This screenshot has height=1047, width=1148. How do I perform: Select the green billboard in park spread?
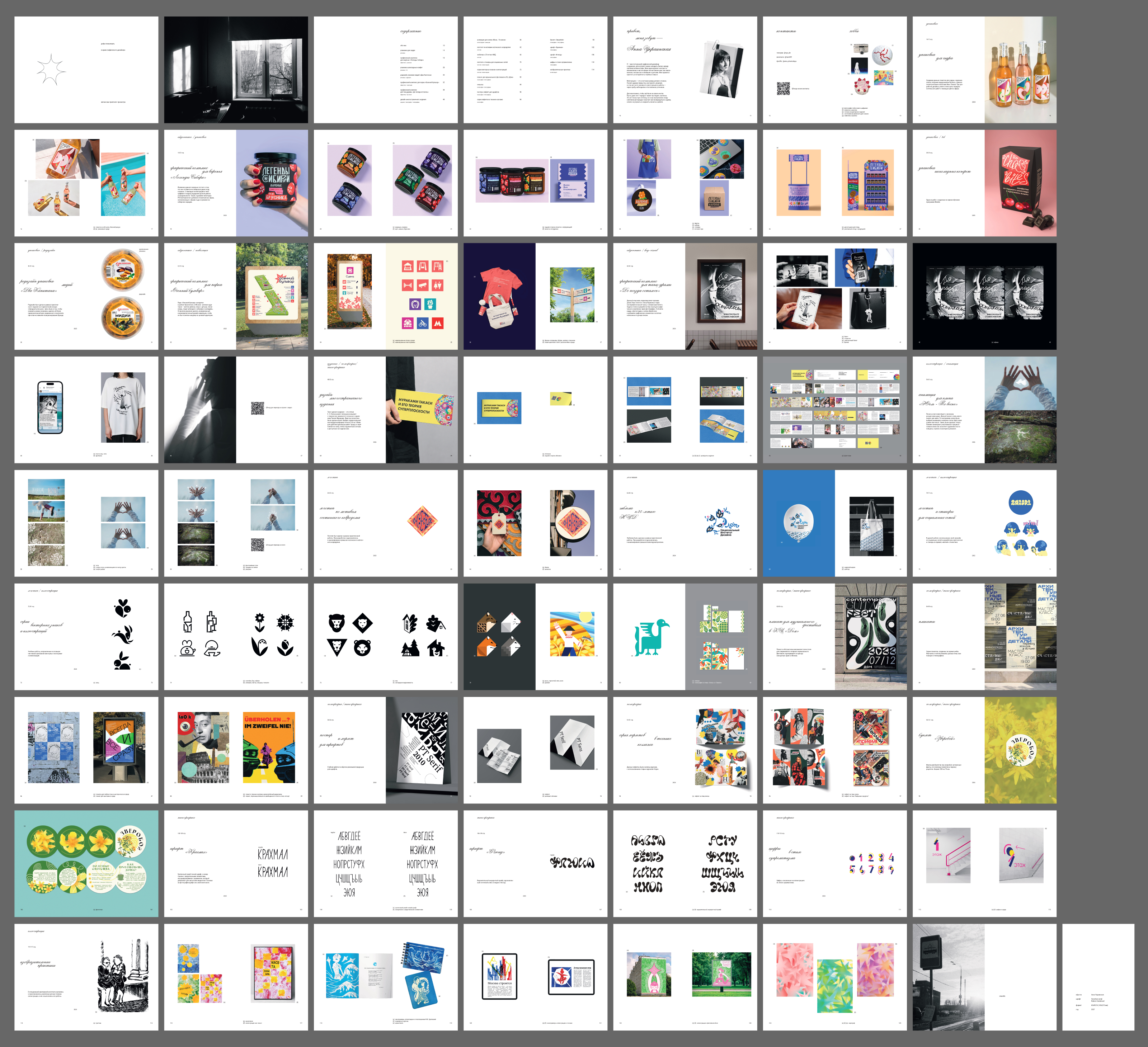tap(685, 977)
